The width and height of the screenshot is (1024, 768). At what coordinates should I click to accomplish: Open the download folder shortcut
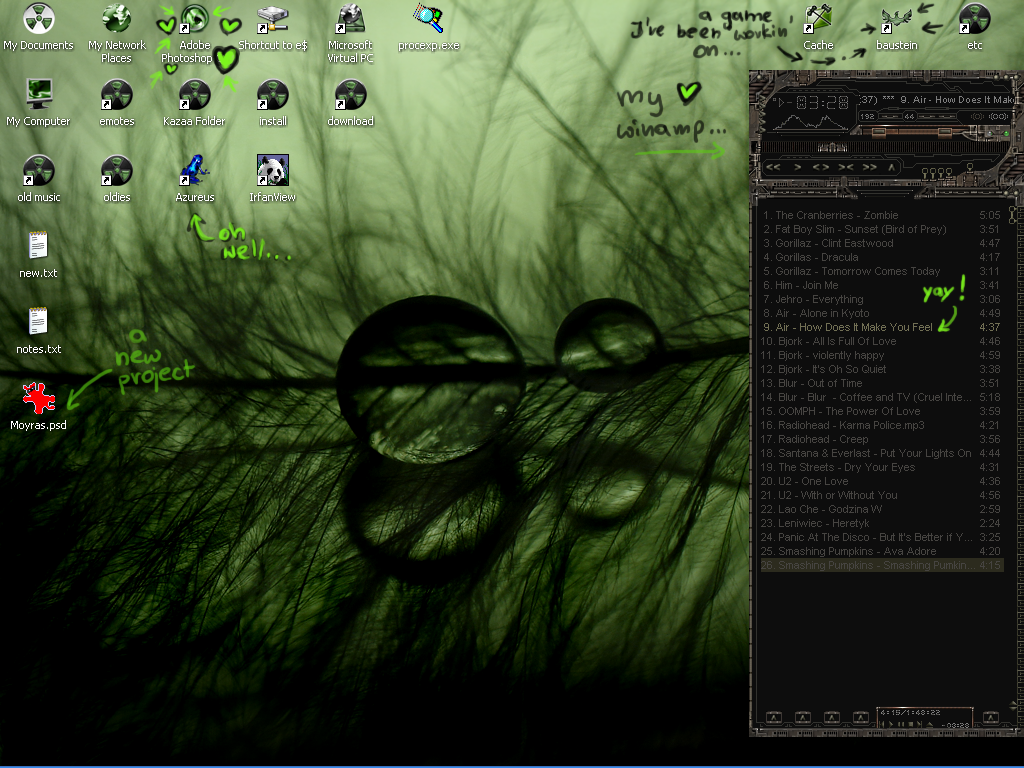point(350,103)
